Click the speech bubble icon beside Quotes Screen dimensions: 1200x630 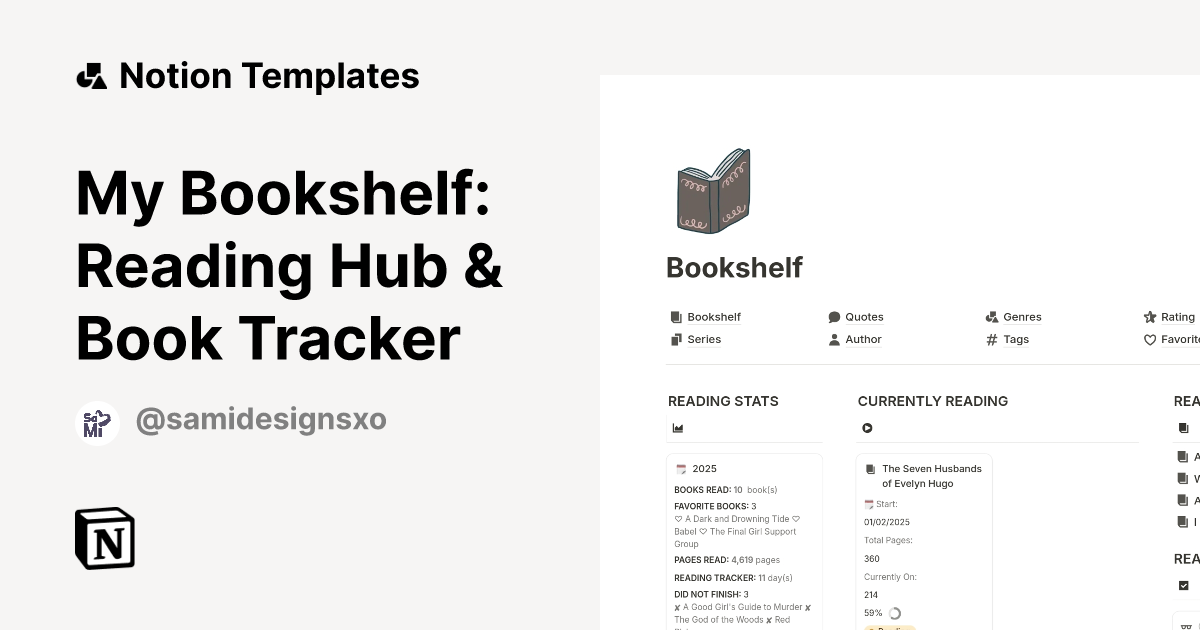pos(834,317)
